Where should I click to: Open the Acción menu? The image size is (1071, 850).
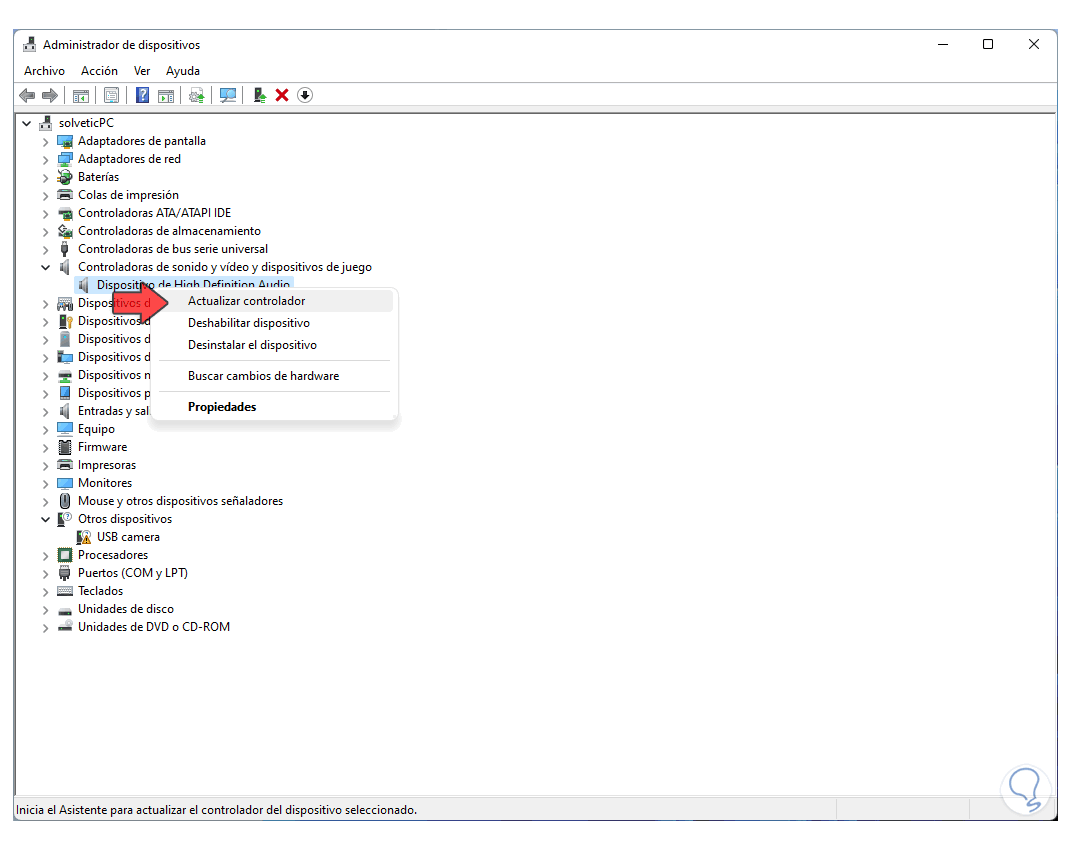click(99, 71)
